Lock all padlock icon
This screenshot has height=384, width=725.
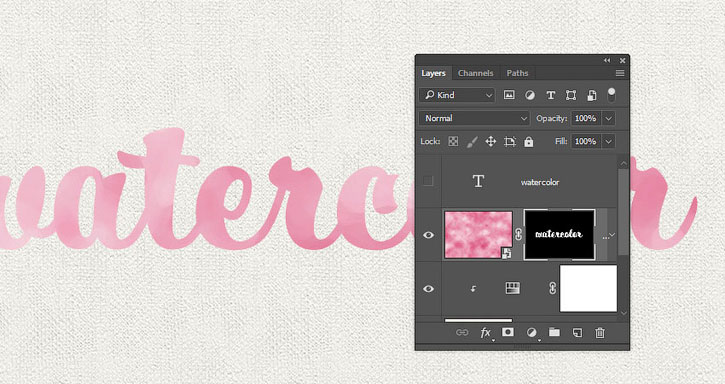(528, 142)
